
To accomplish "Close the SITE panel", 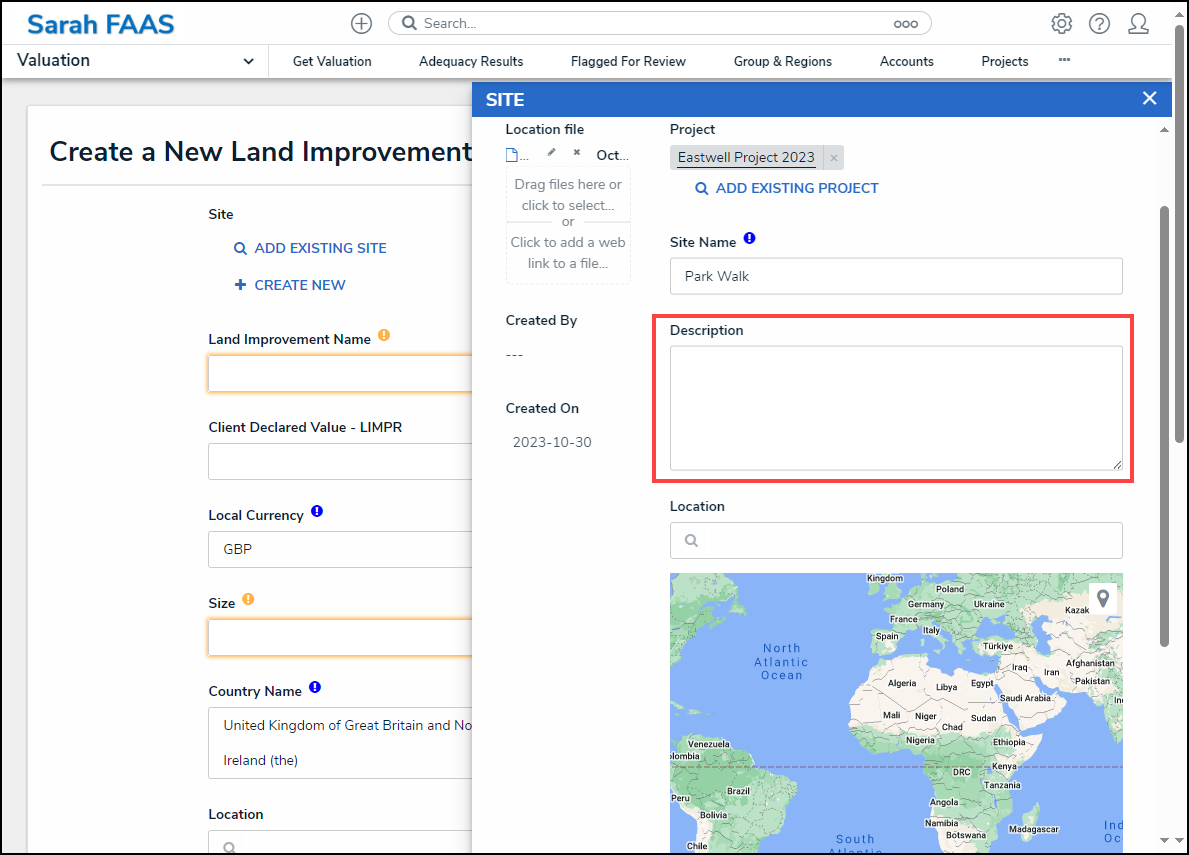I will [x=1150, y=99].
